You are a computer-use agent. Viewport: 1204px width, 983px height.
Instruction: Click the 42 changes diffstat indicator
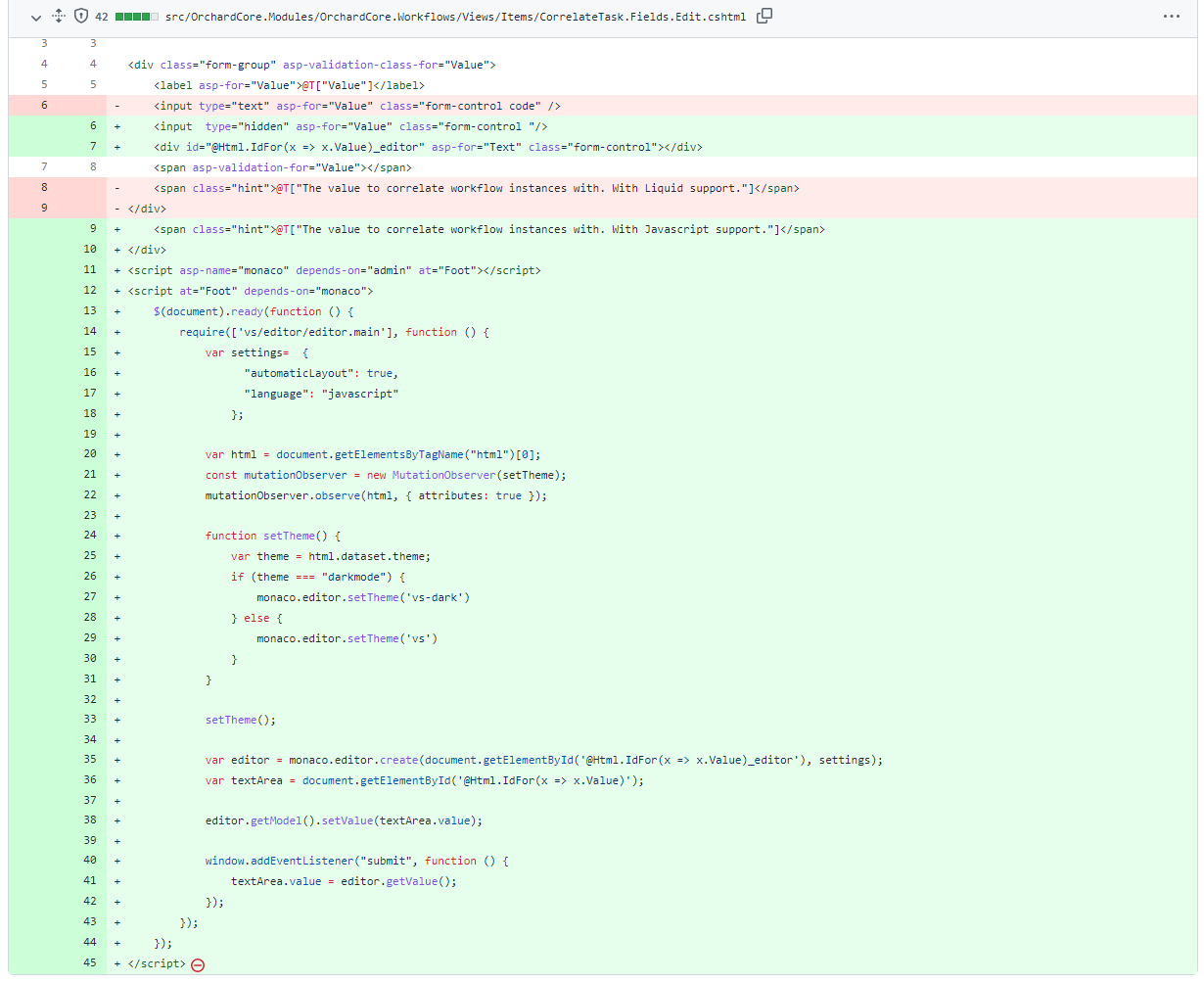coord(124,17)
